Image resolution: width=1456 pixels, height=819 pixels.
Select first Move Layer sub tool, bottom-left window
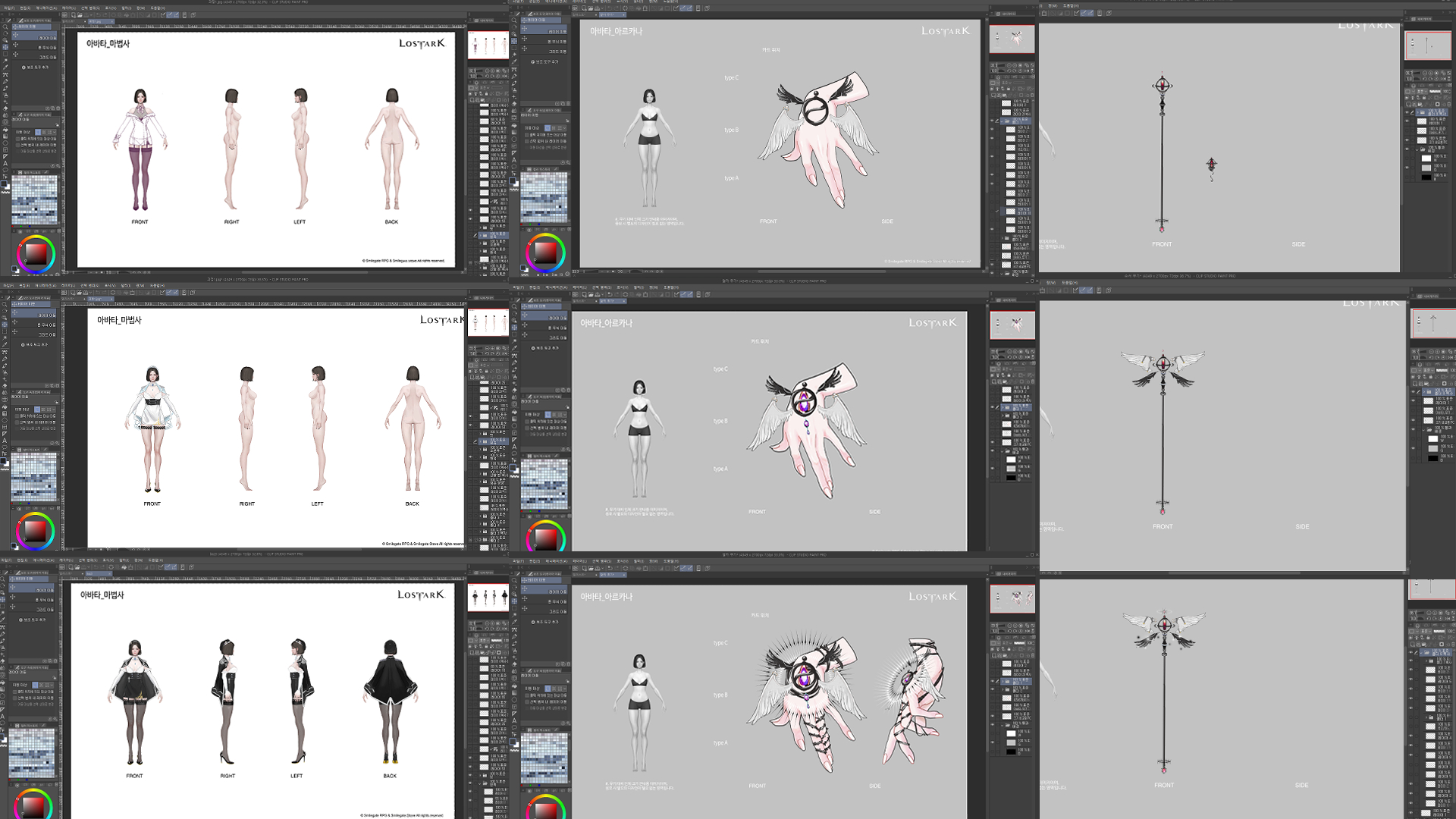point(33,588)
